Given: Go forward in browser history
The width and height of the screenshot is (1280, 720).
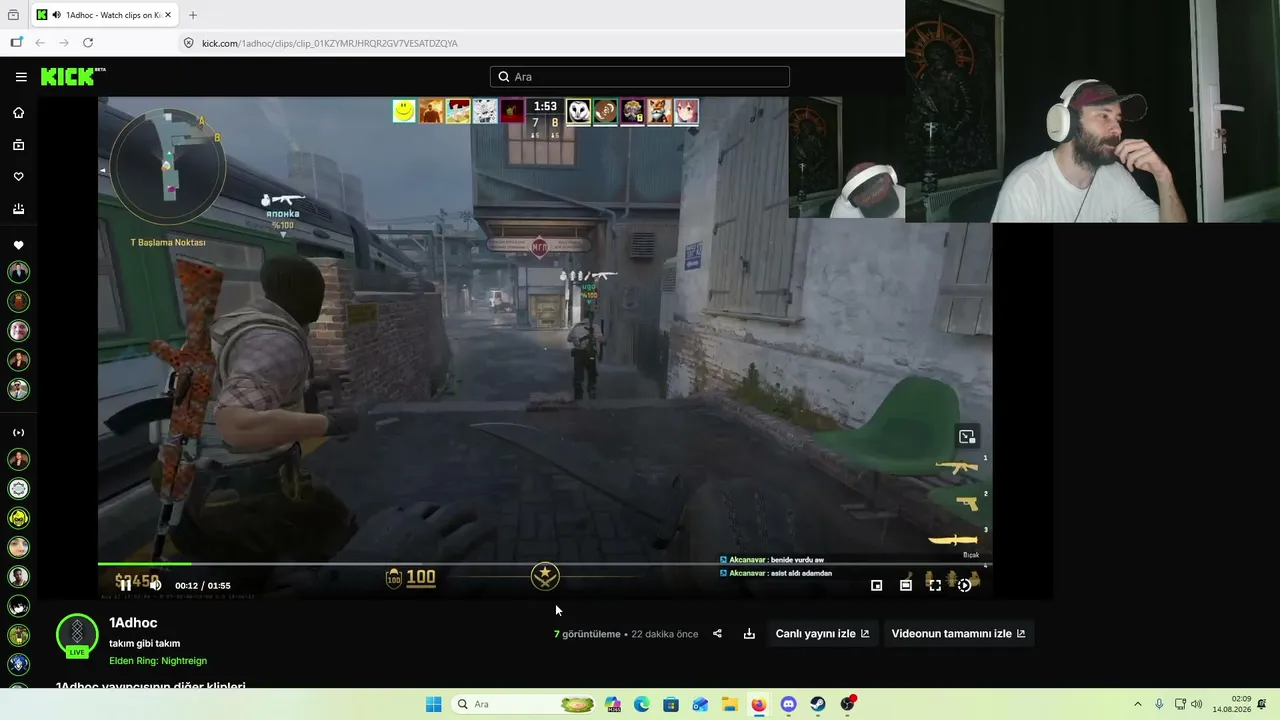Looking at the screenshot, I should (64, 43).
